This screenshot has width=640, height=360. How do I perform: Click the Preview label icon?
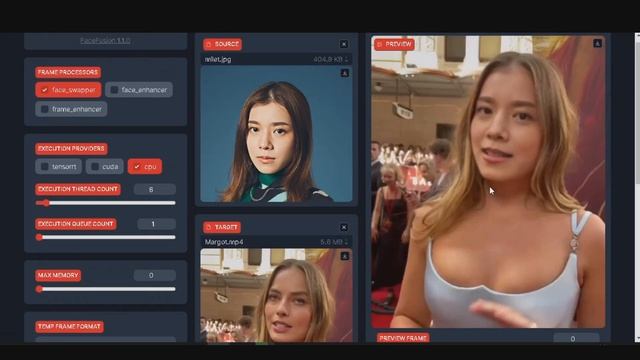tap(380, 44)
